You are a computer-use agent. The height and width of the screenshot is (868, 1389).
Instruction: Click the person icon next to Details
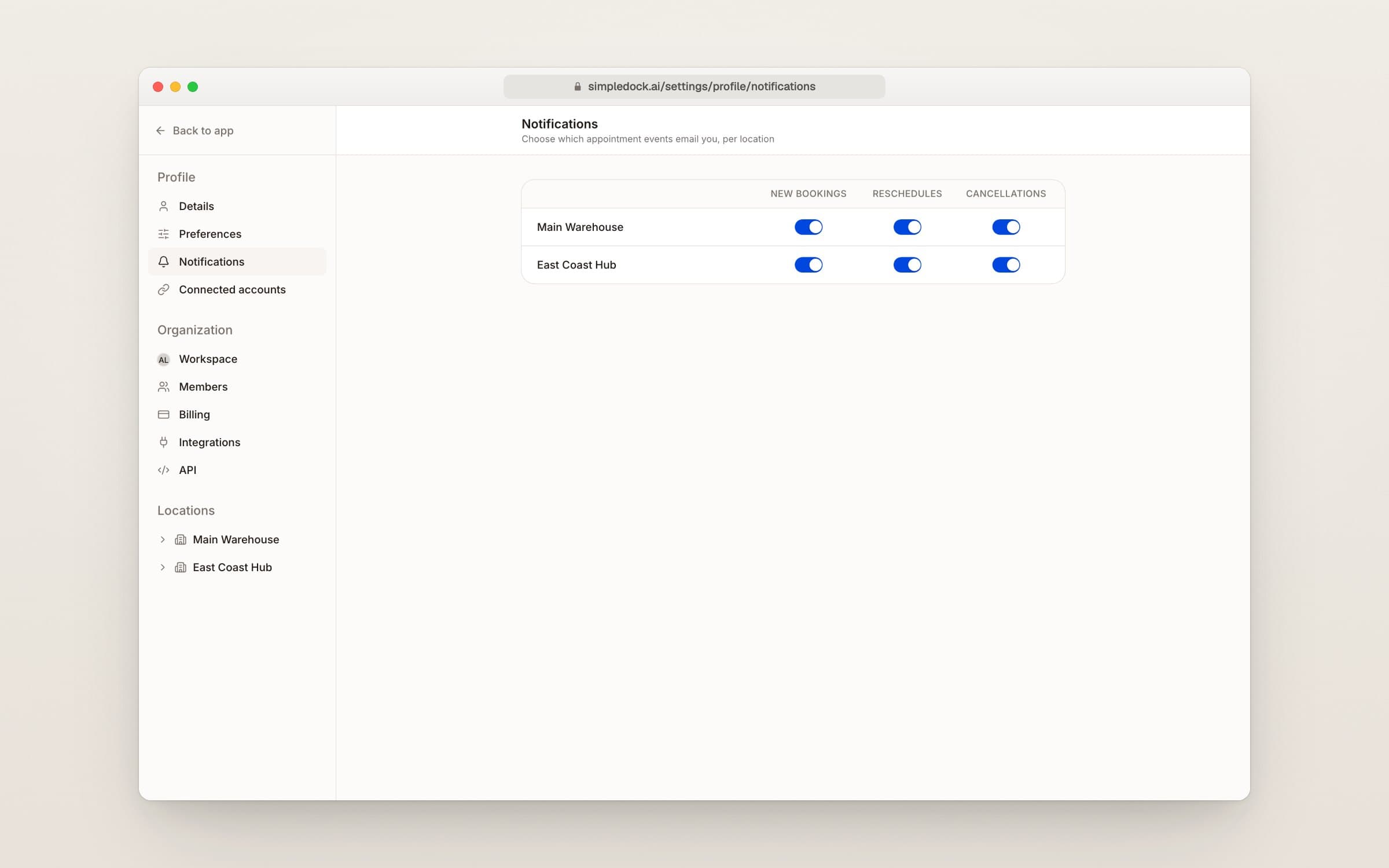point(164,206)
